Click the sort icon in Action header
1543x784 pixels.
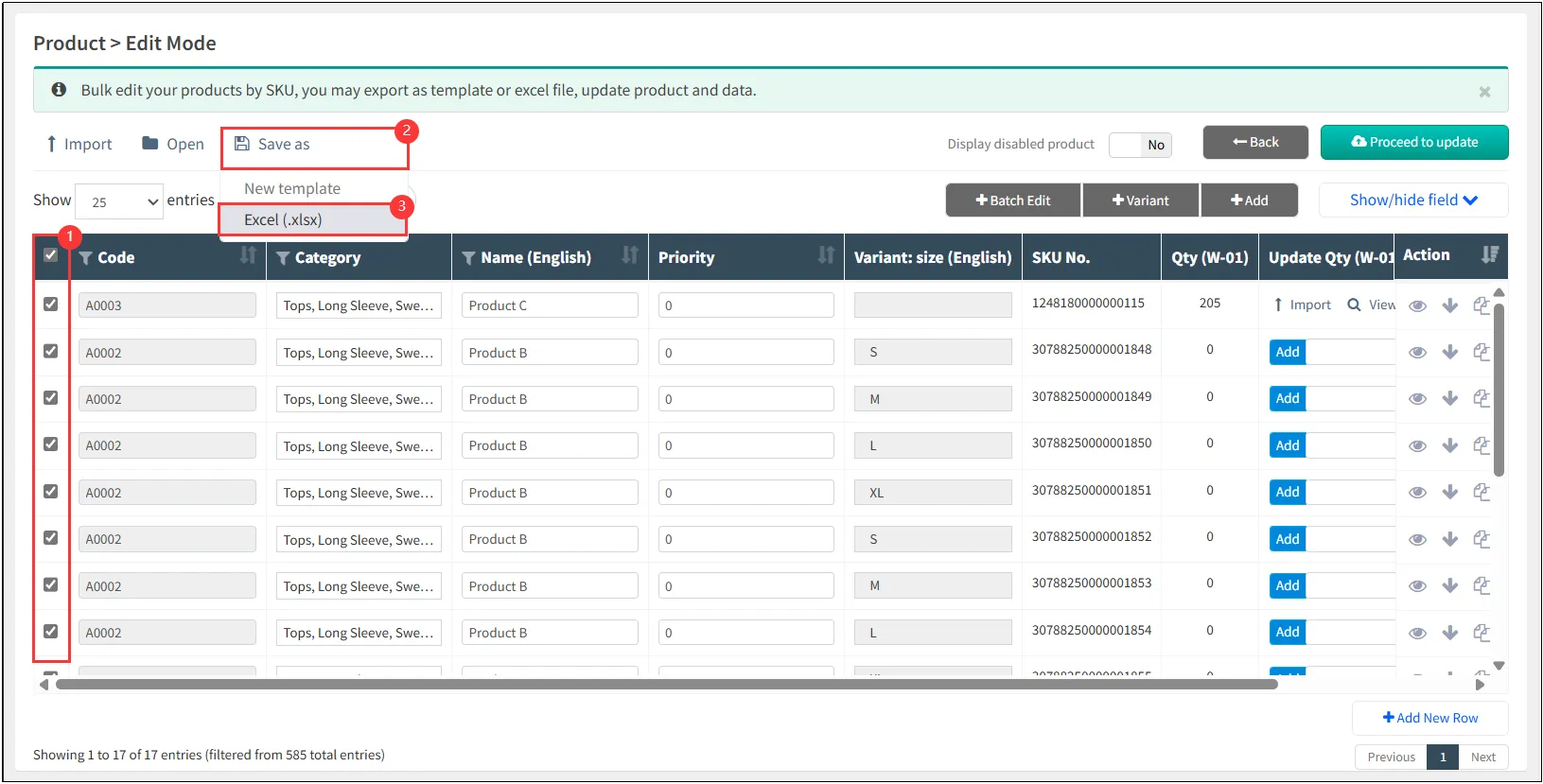[1490, 254]
